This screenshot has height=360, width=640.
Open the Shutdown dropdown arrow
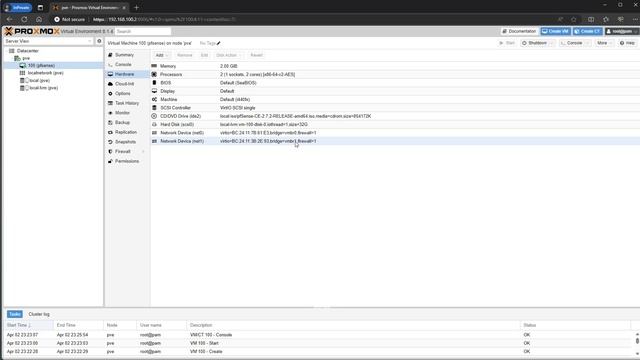(x=552, y=43)
